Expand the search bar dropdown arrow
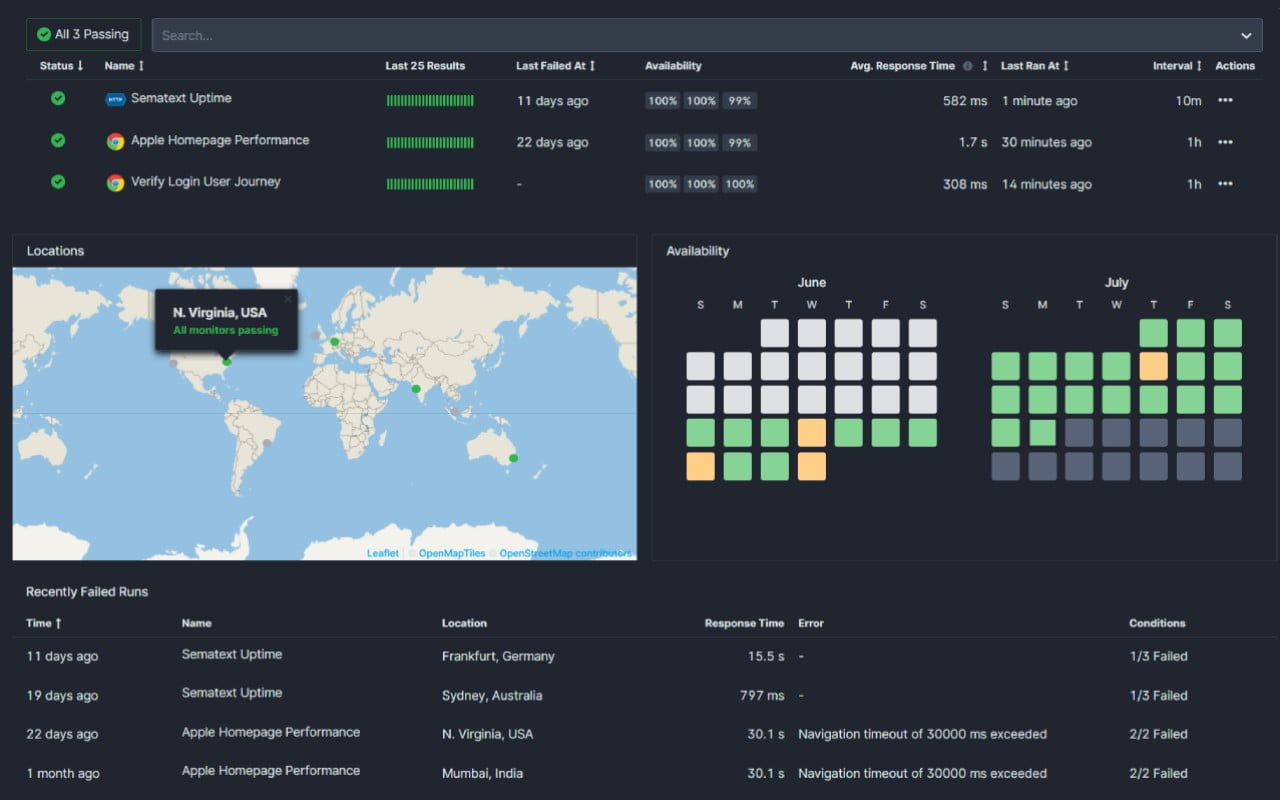 [1246, 35]
